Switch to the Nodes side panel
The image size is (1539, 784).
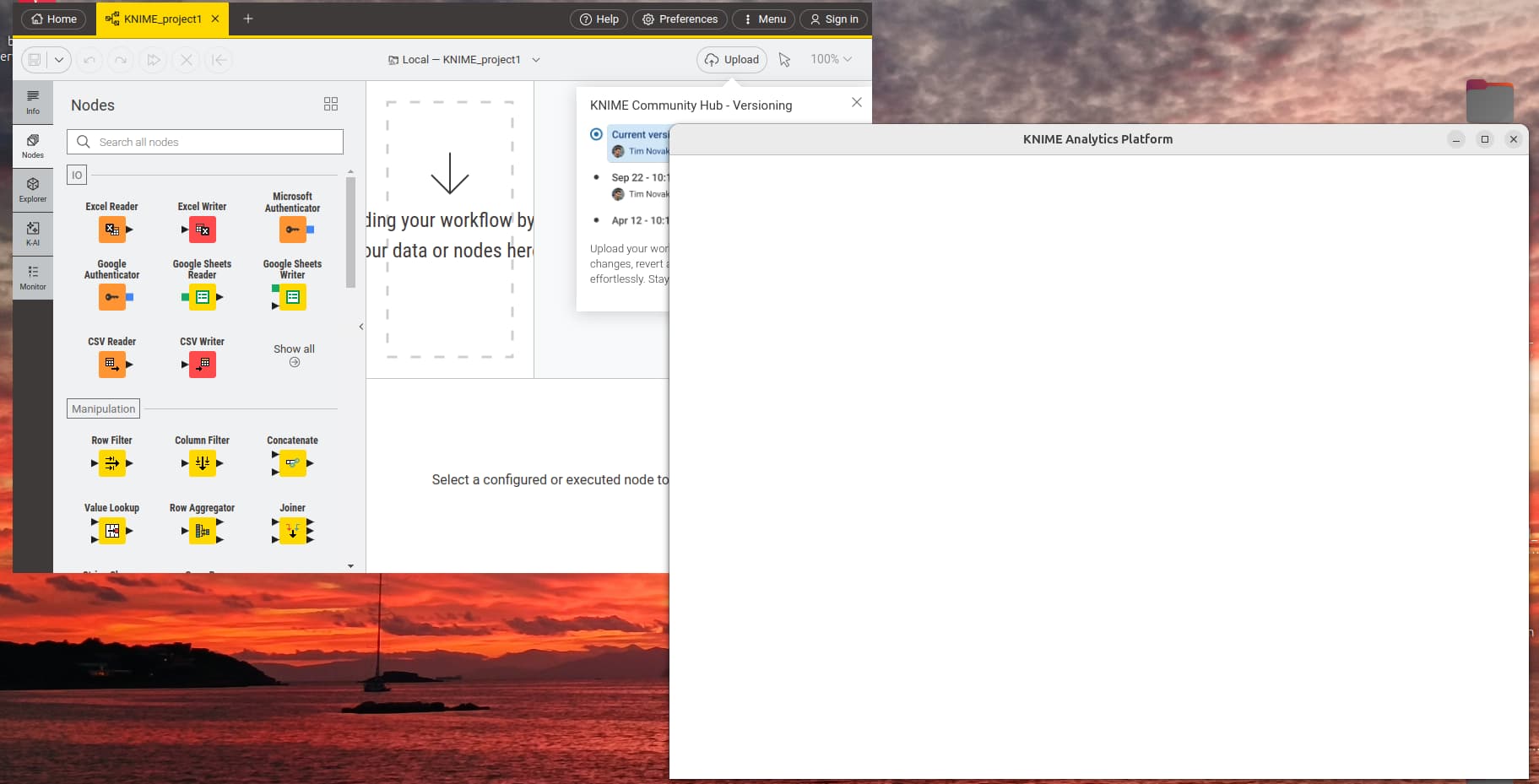tap(33, 146)
